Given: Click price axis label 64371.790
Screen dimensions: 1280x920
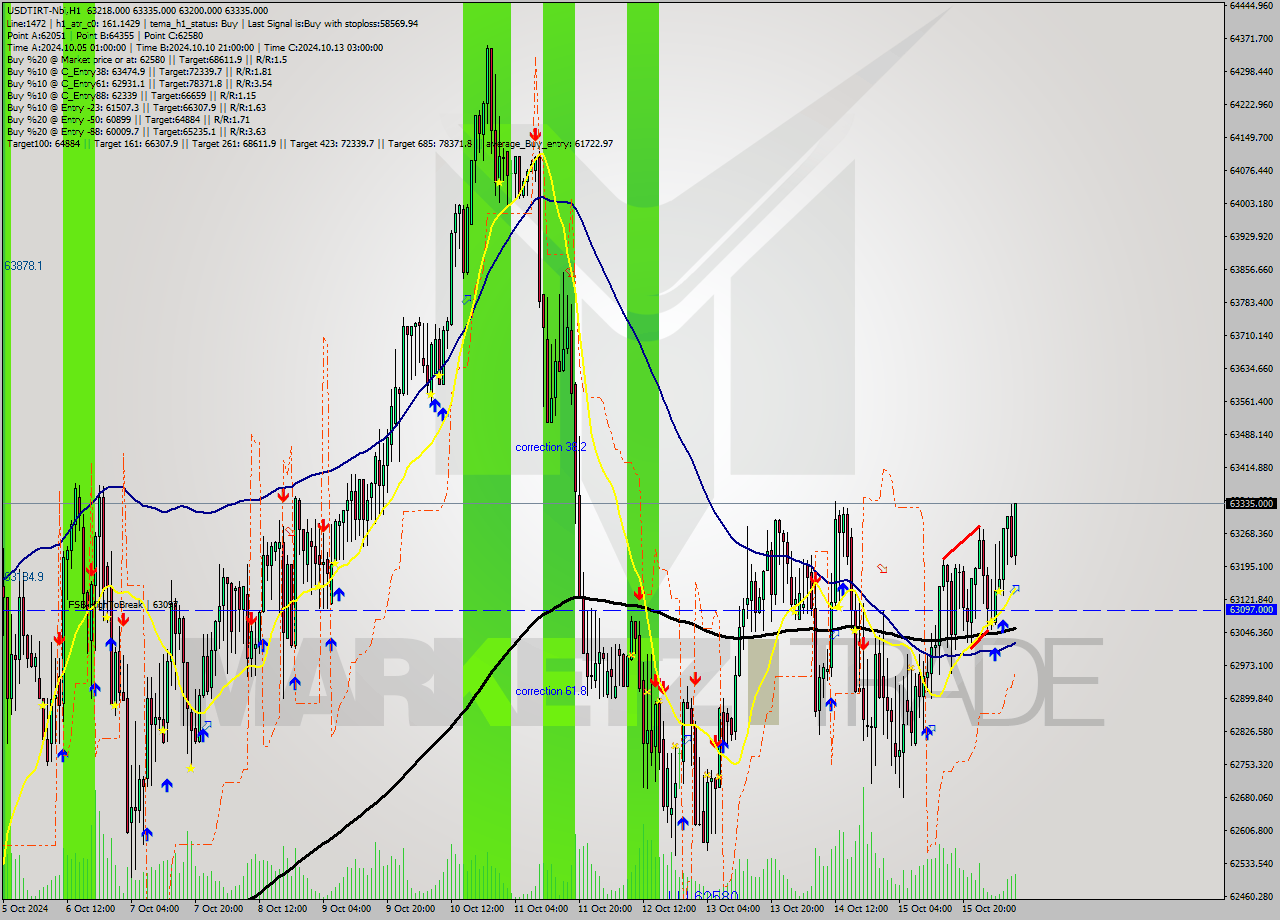Looking at the screenshot, I should [1251, 38].
